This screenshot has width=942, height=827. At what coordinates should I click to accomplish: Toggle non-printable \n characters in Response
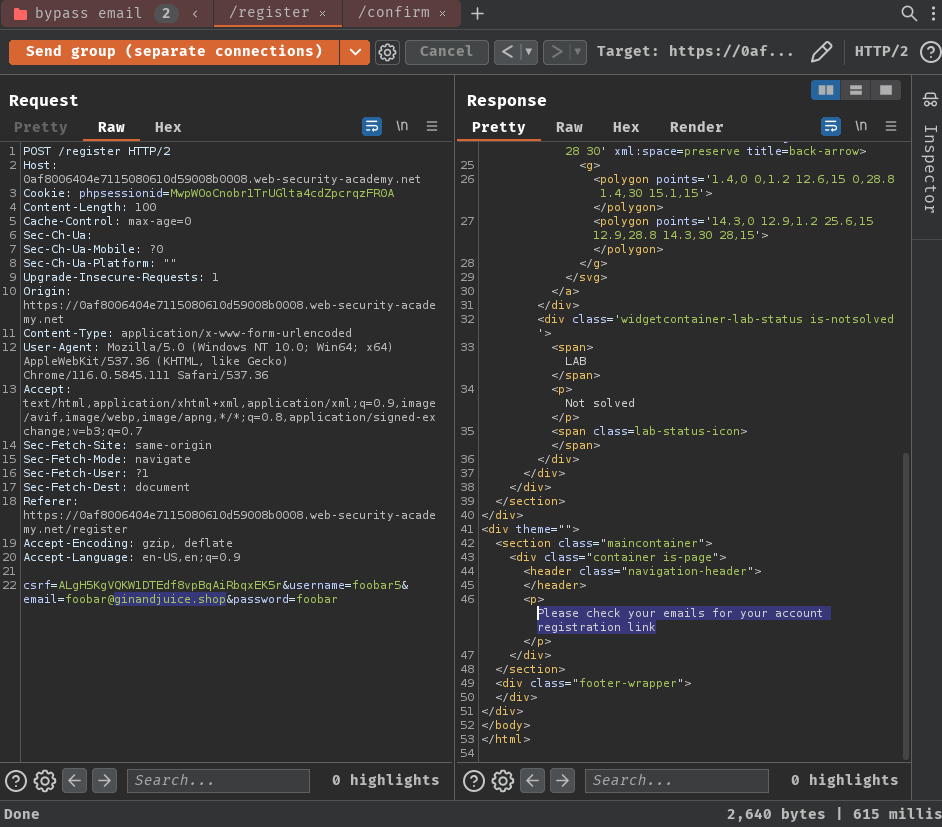coord(861,126)
